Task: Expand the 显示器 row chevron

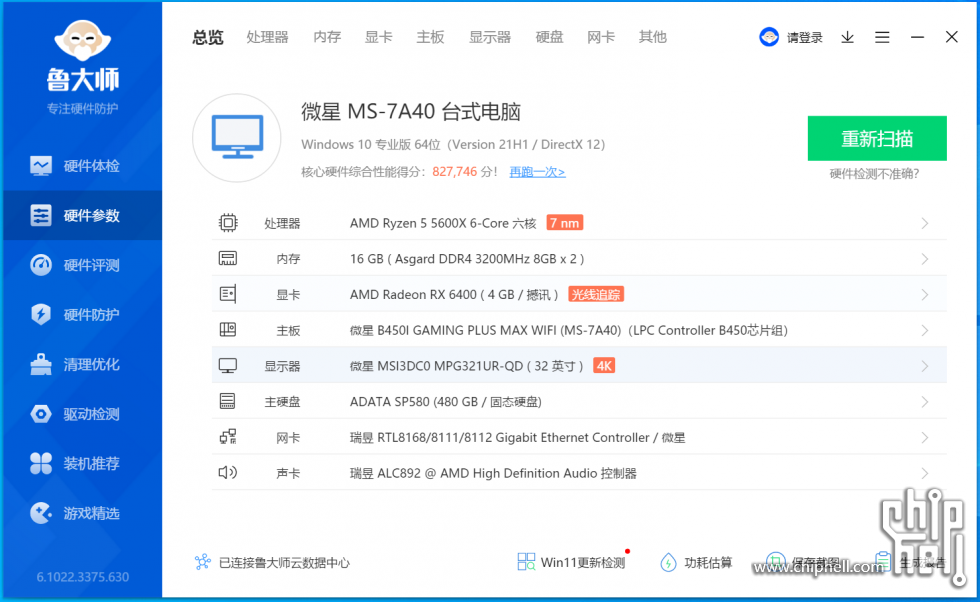Action: pos(924,366)
